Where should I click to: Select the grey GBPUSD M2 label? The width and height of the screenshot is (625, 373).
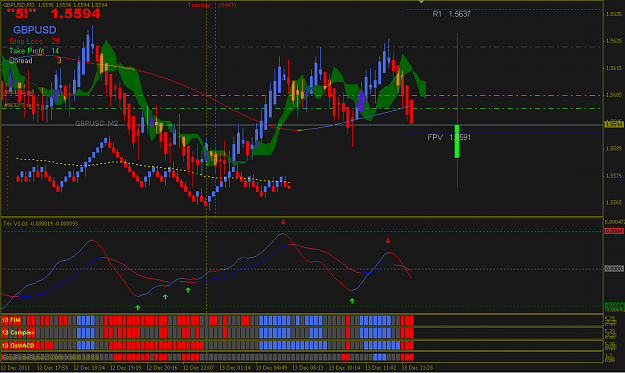pos(97,124)
